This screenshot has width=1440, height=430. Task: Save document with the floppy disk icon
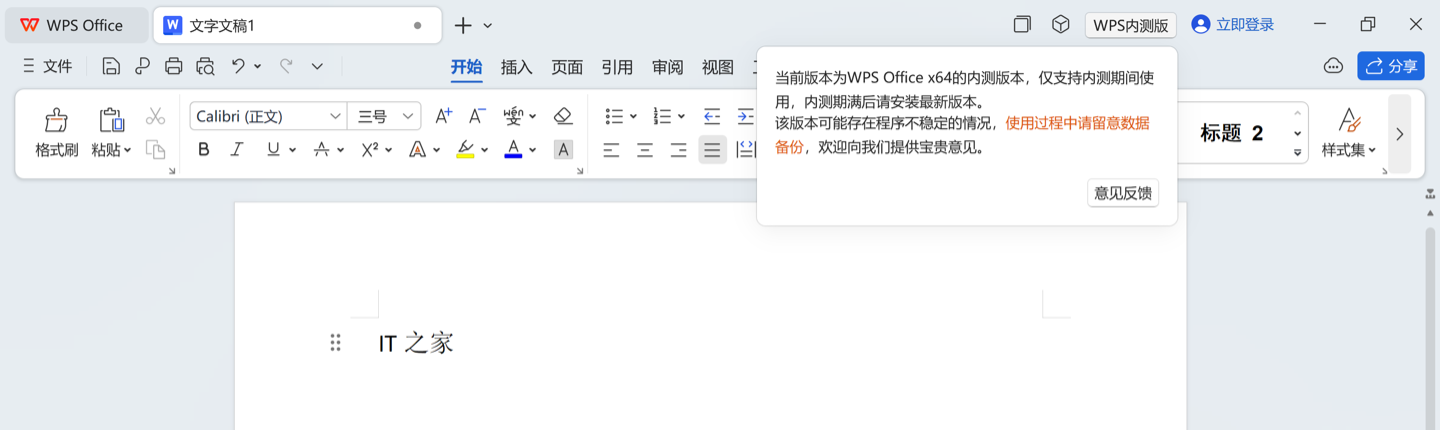click(x=111, y=67)
